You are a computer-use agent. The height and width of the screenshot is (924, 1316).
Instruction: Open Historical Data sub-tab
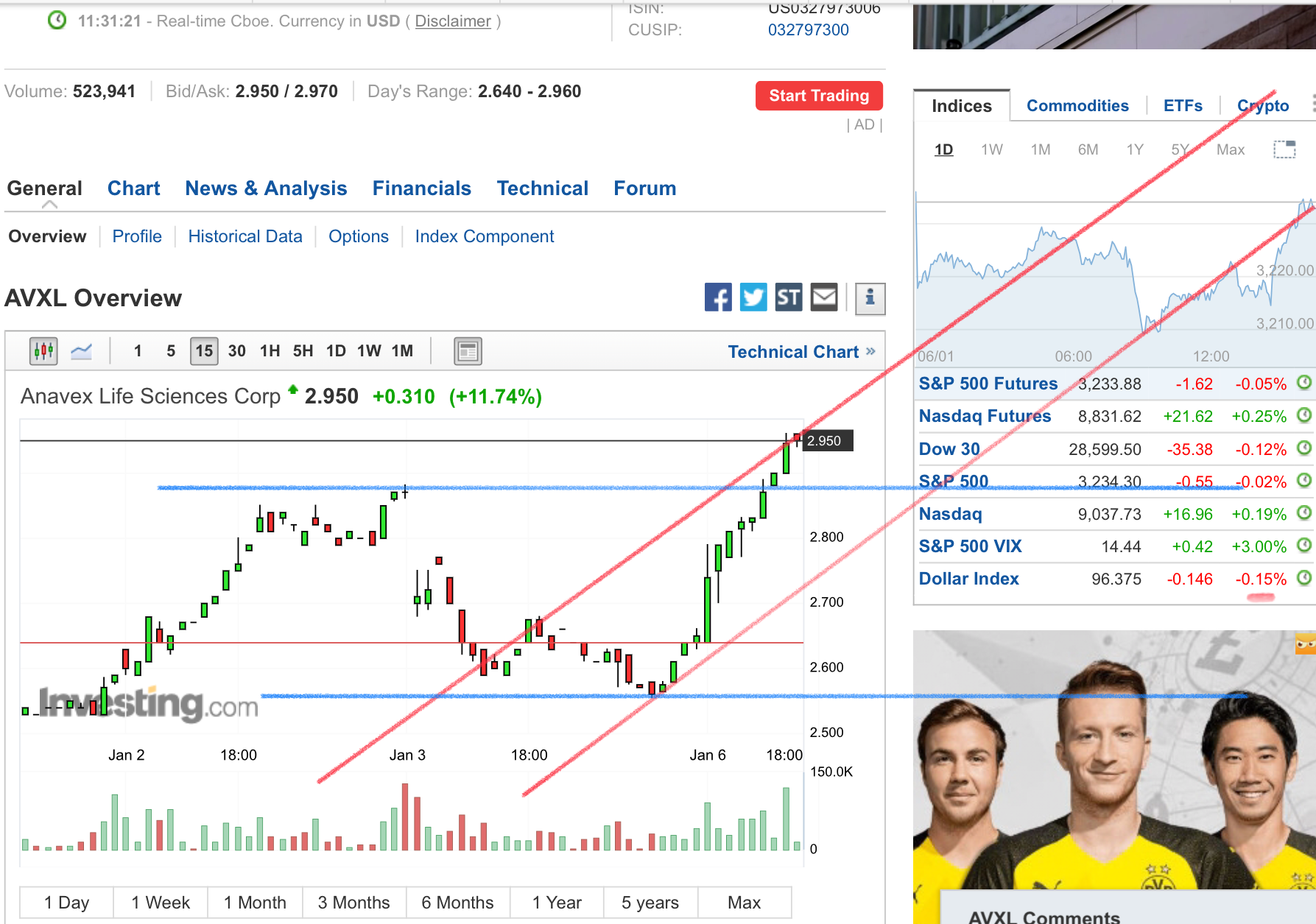point(245,236)
